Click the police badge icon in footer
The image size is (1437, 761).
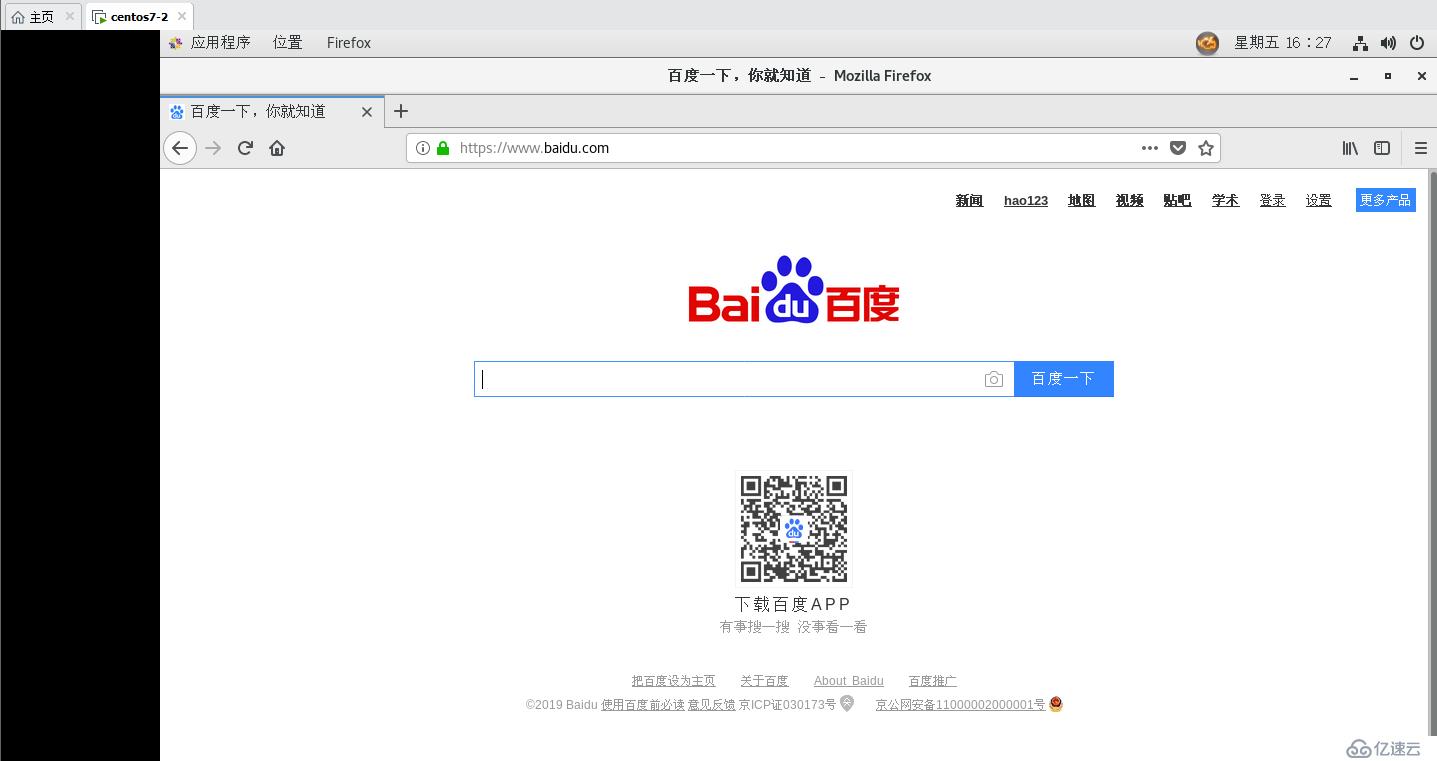(1056, 704)
